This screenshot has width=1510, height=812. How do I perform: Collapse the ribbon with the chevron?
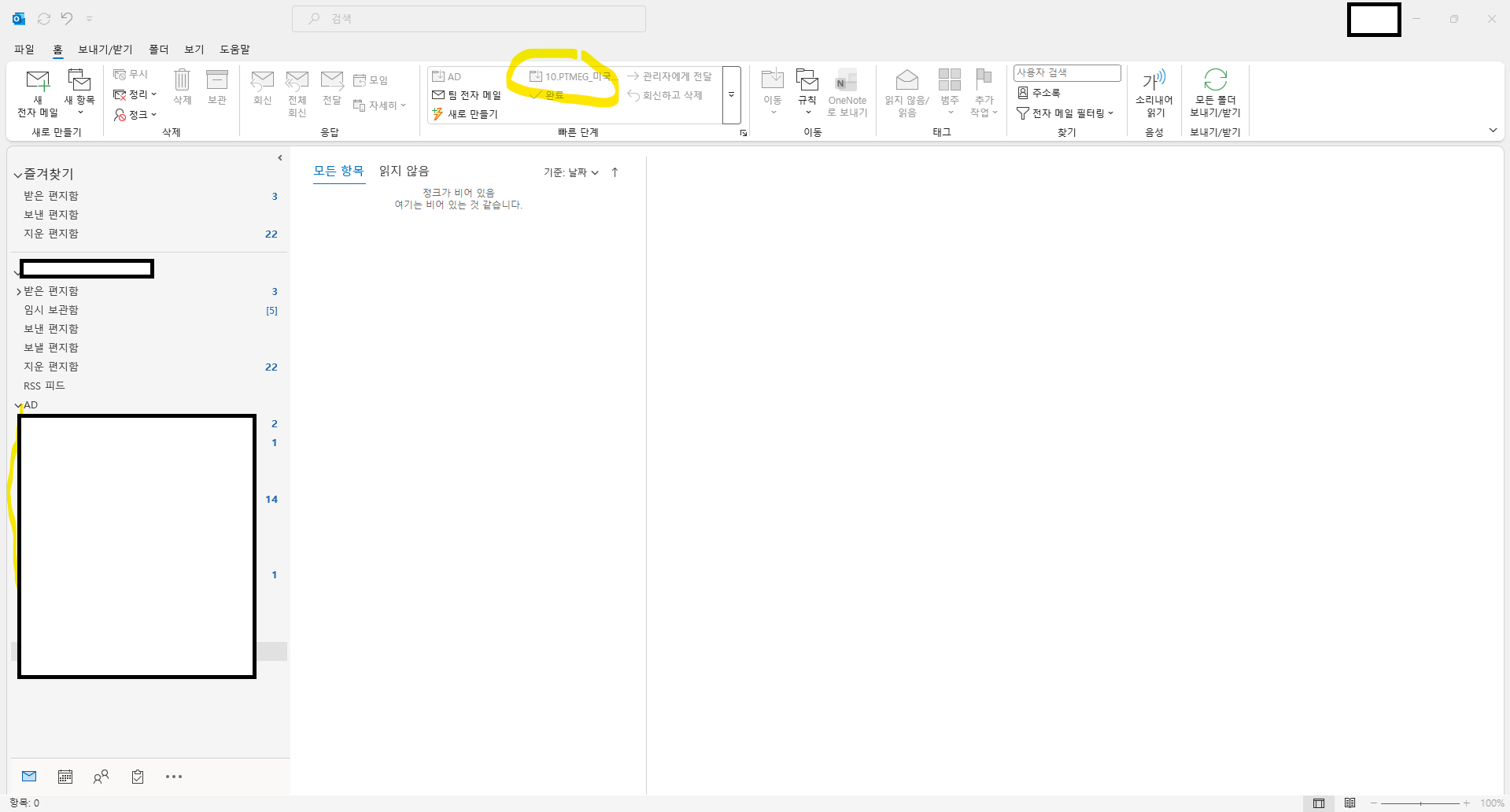[1493, 131]
